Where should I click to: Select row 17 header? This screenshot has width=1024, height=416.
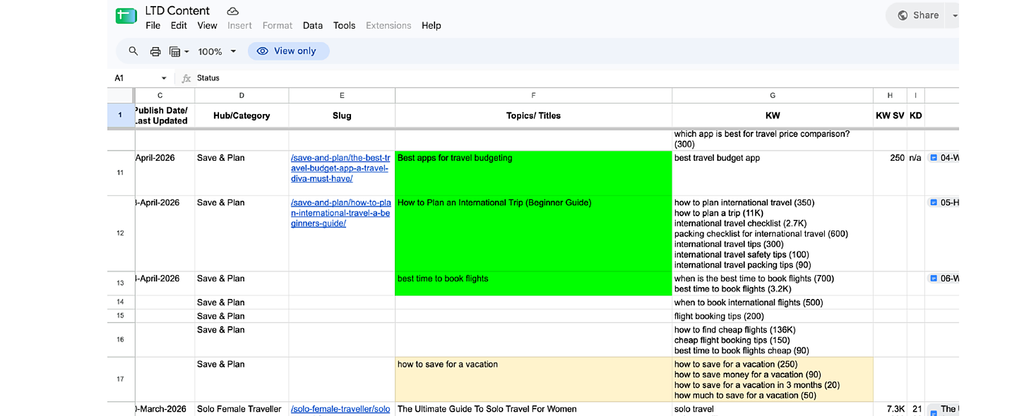click(120, 379)
